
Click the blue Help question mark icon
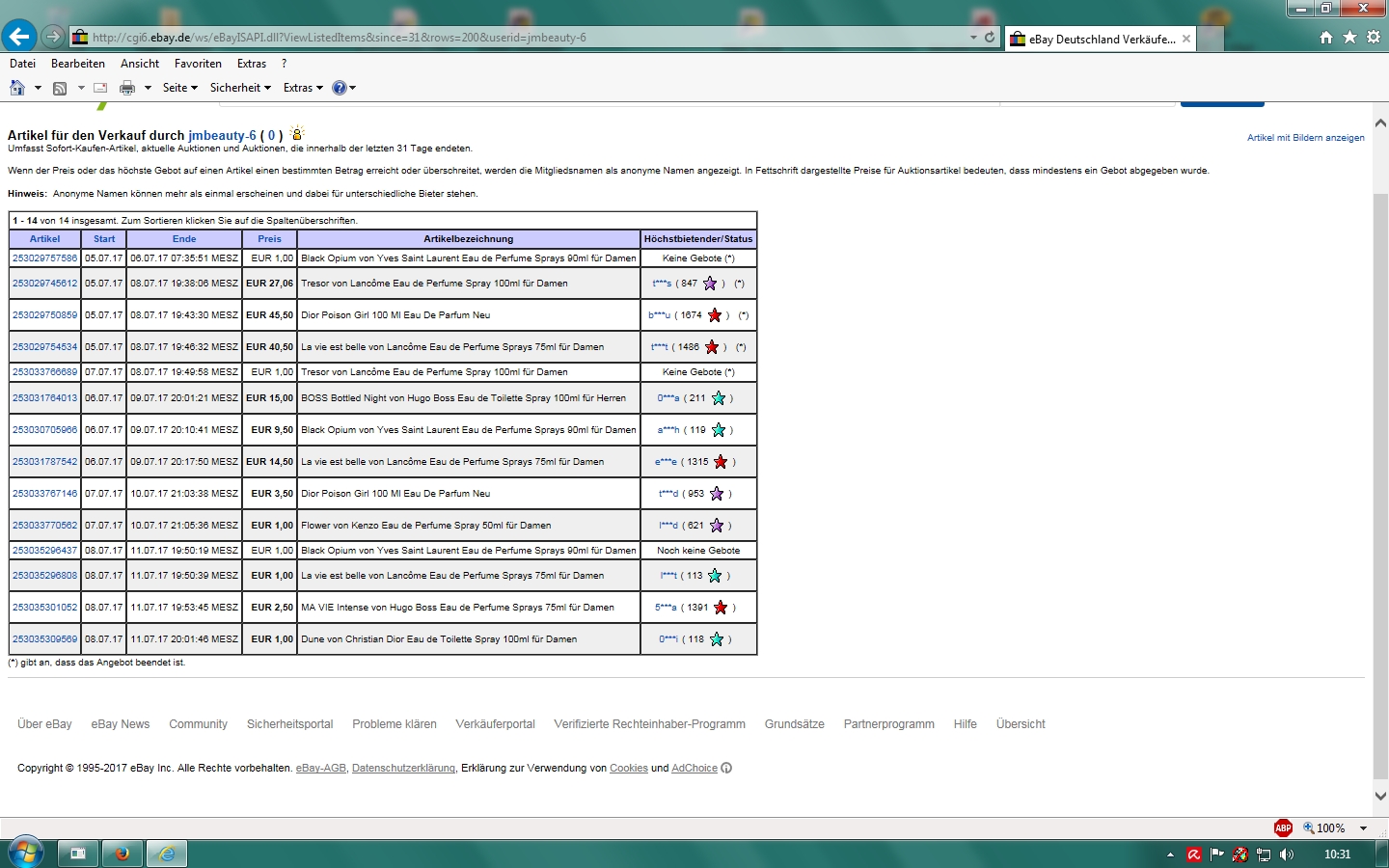(339, 88)
